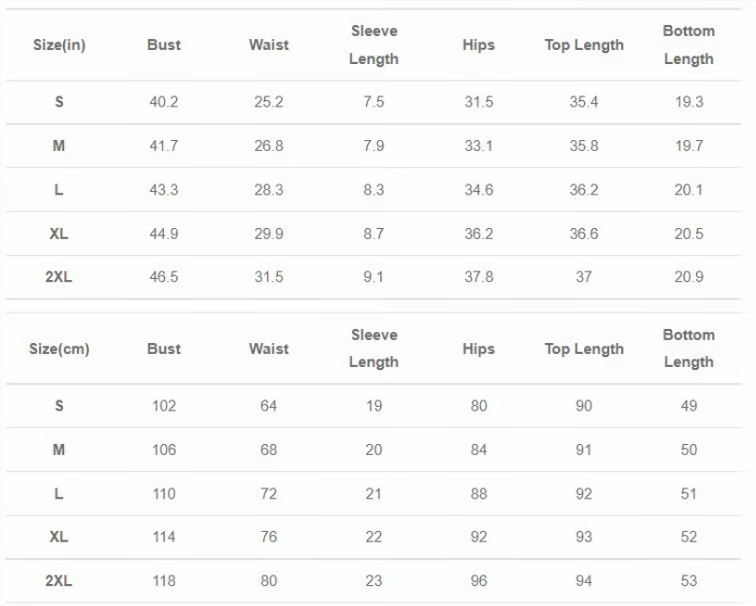Click top length value 37
756x606 pixels.
584,277
